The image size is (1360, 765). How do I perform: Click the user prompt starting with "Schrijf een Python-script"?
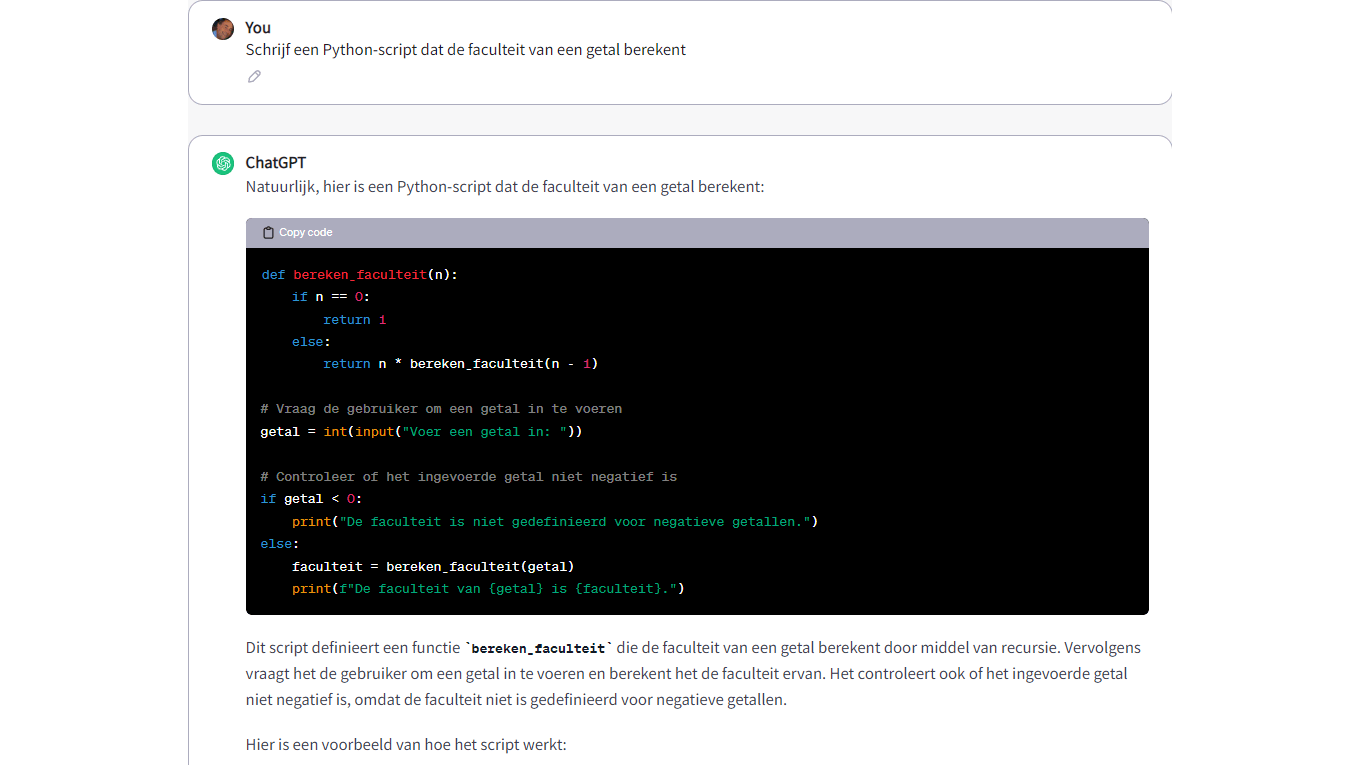click(465, 50)
